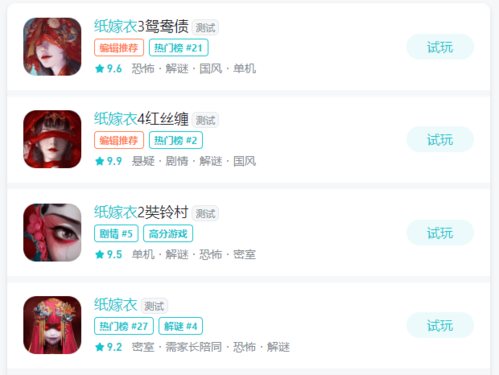This screenshot has width=499, height=375.
Task: Open the 纸嫁衣4红丝缠 title link
Action: tap(141, 119)
